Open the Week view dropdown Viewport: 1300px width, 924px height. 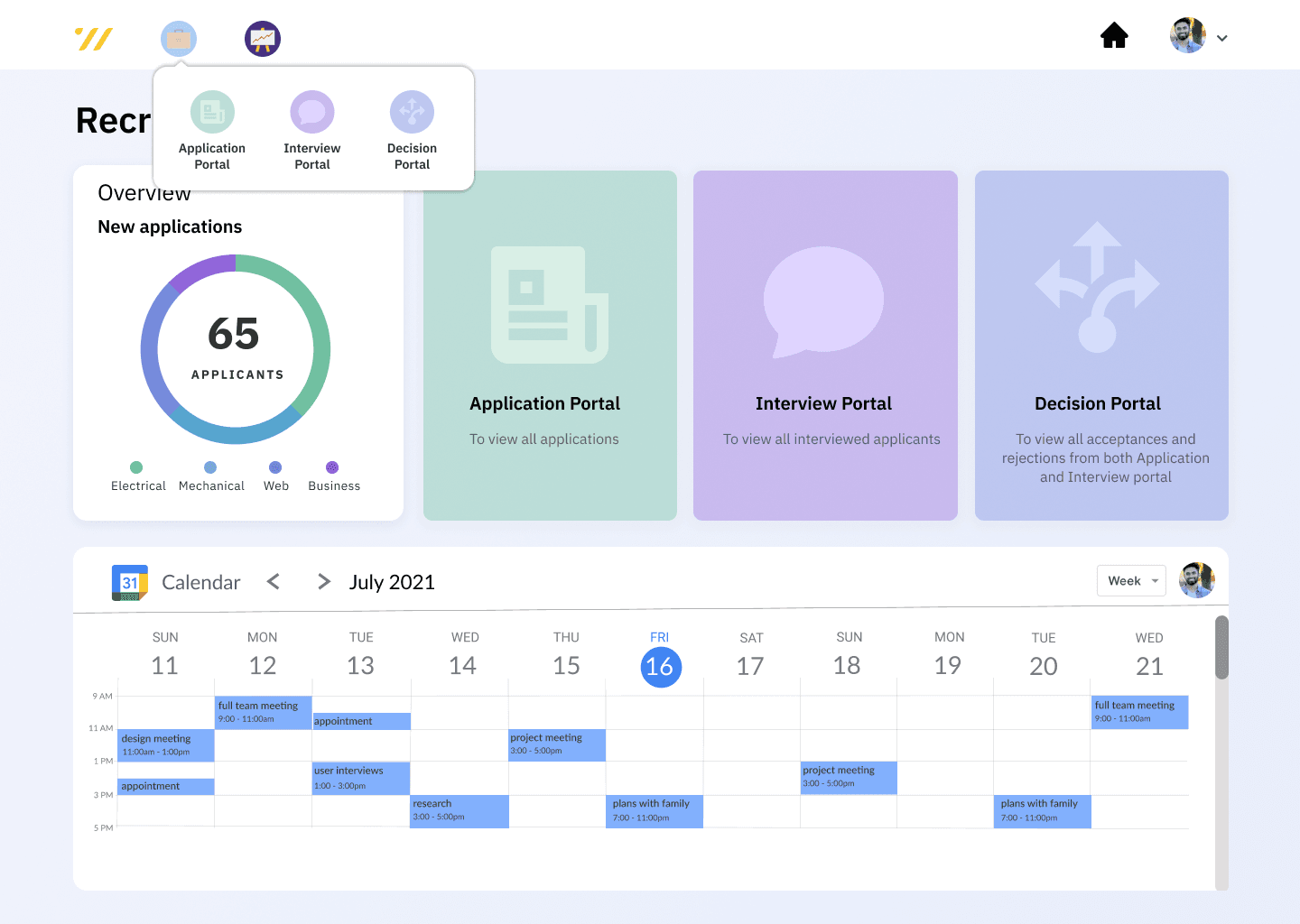coord(1131,581)
